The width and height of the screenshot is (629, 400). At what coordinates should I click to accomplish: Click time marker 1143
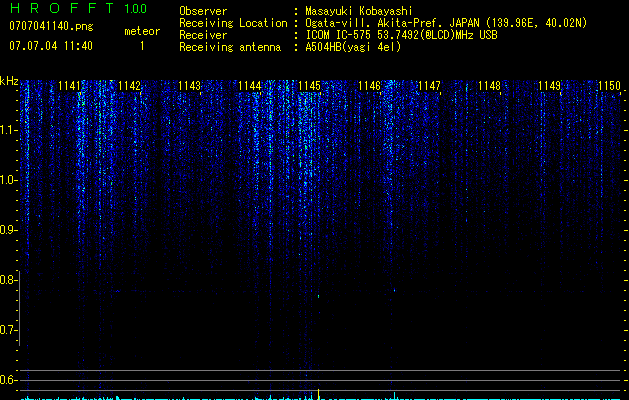pyautogui.click(x=189, y=86)
